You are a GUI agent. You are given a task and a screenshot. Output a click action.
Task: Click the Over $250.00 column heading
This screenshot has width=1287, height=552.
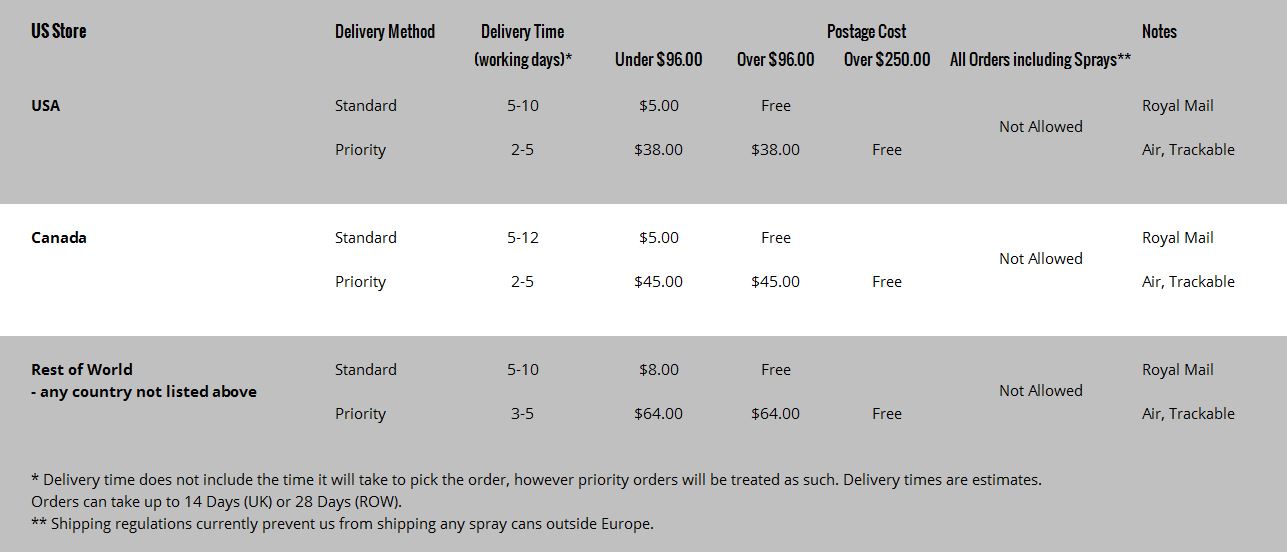tap(887, 60)
